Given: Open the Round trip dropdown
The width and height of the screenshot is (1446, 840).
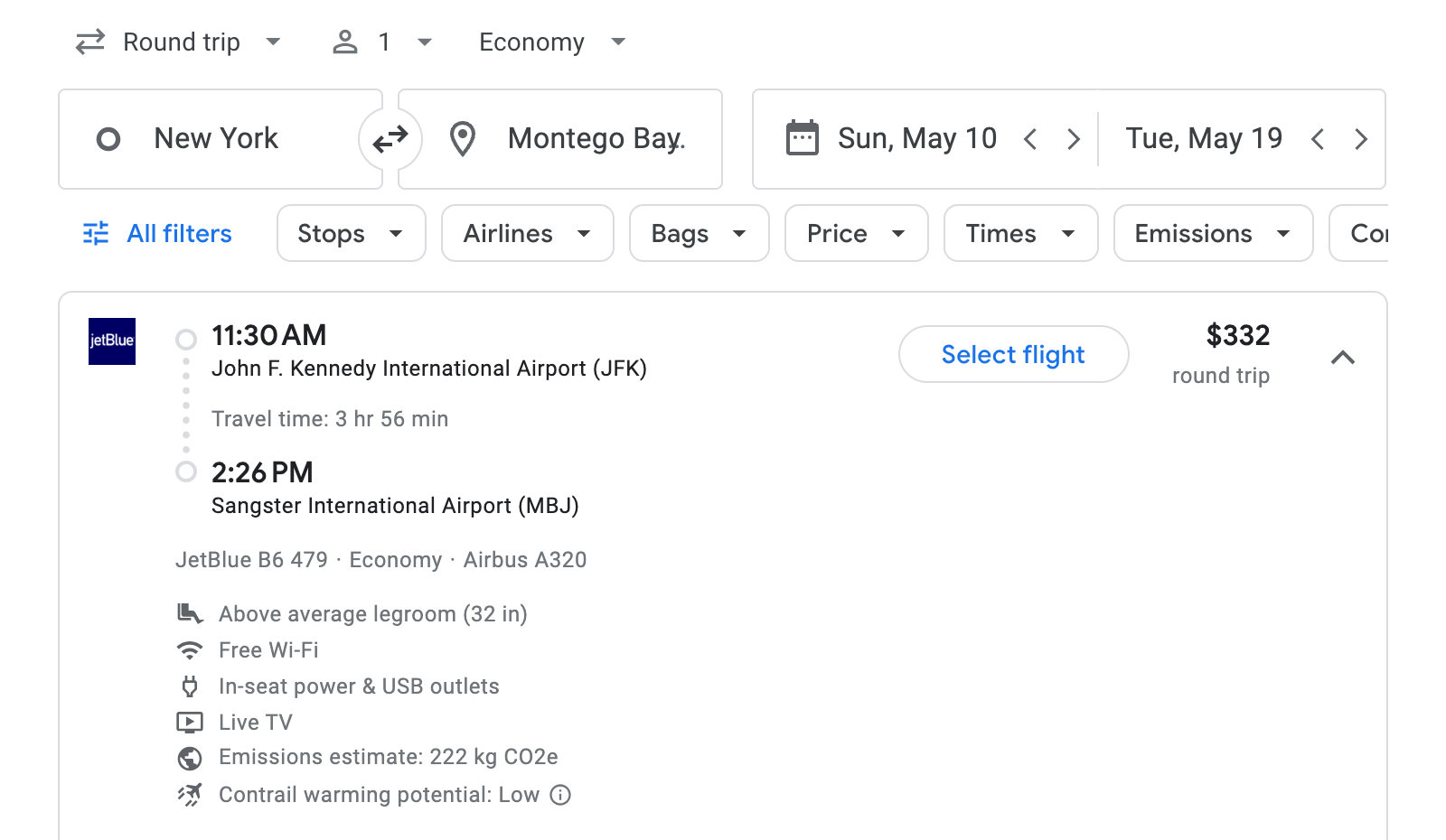Looking at the screenshot, I should (179, 42).
